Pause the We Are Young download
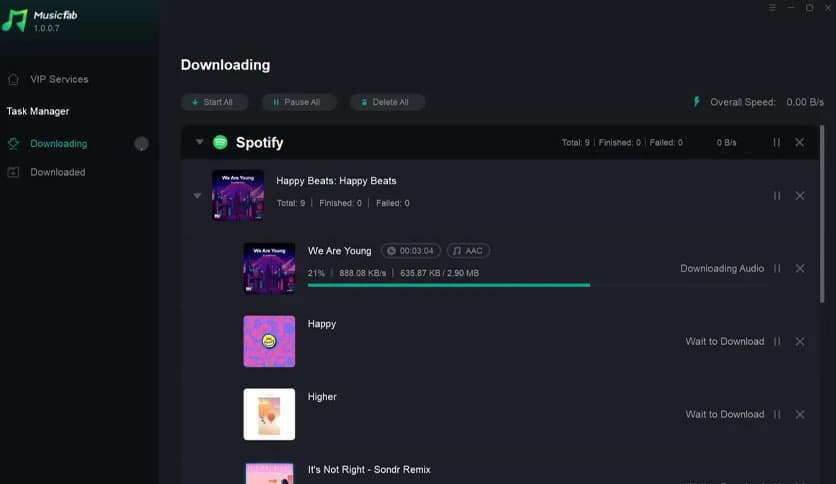 coord(777,269)
